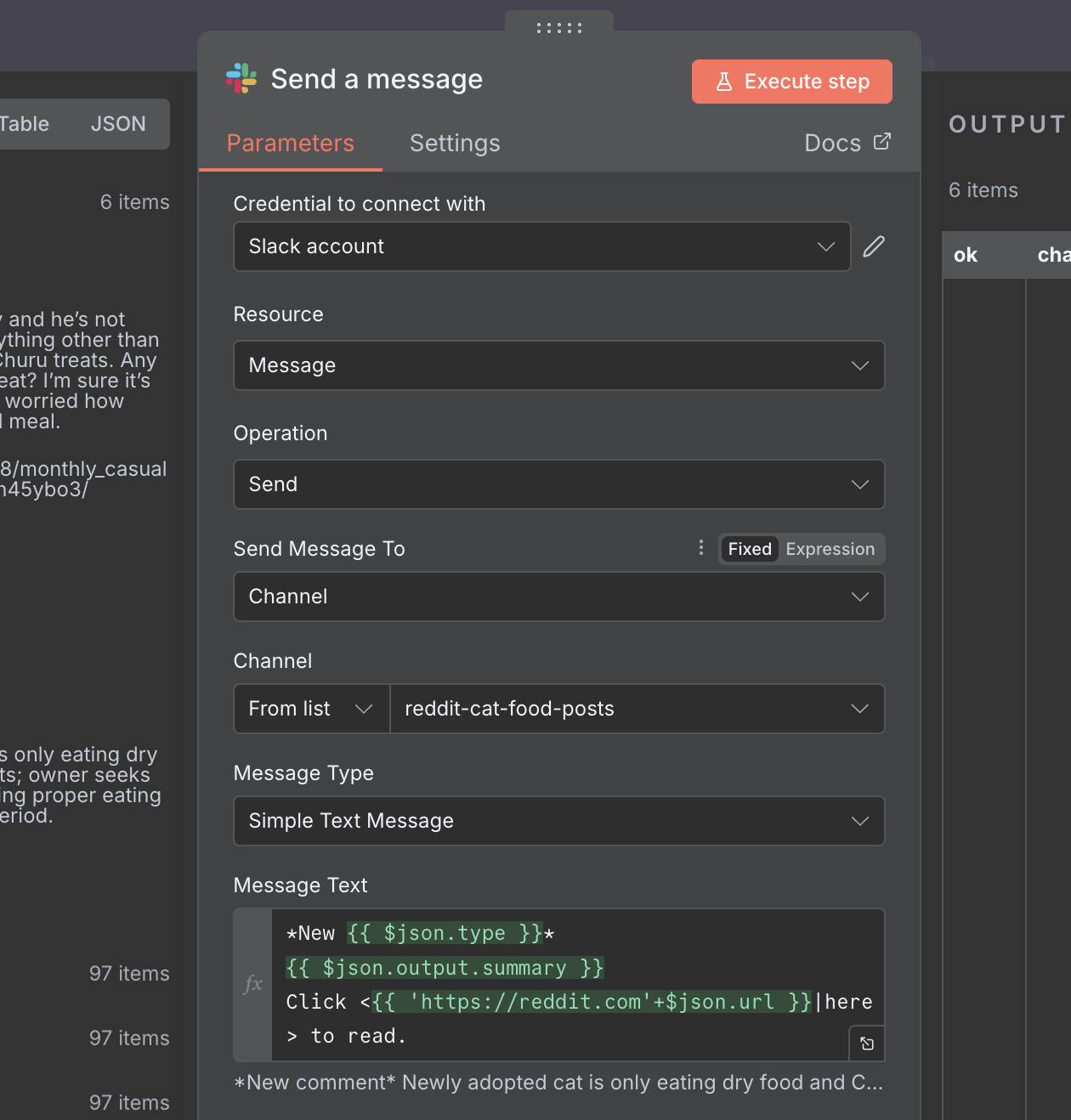Click the drag handle dots above the node panel
This screenshot has height=1120, width=1071.
pos(558,26)
